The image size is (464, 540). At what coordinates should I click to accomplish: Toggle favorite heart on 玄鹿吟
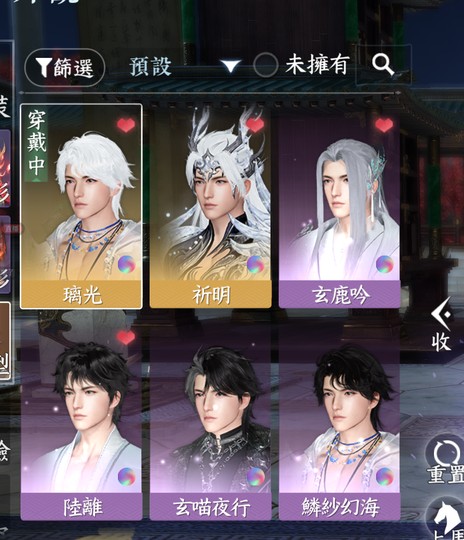click(384, 125)
